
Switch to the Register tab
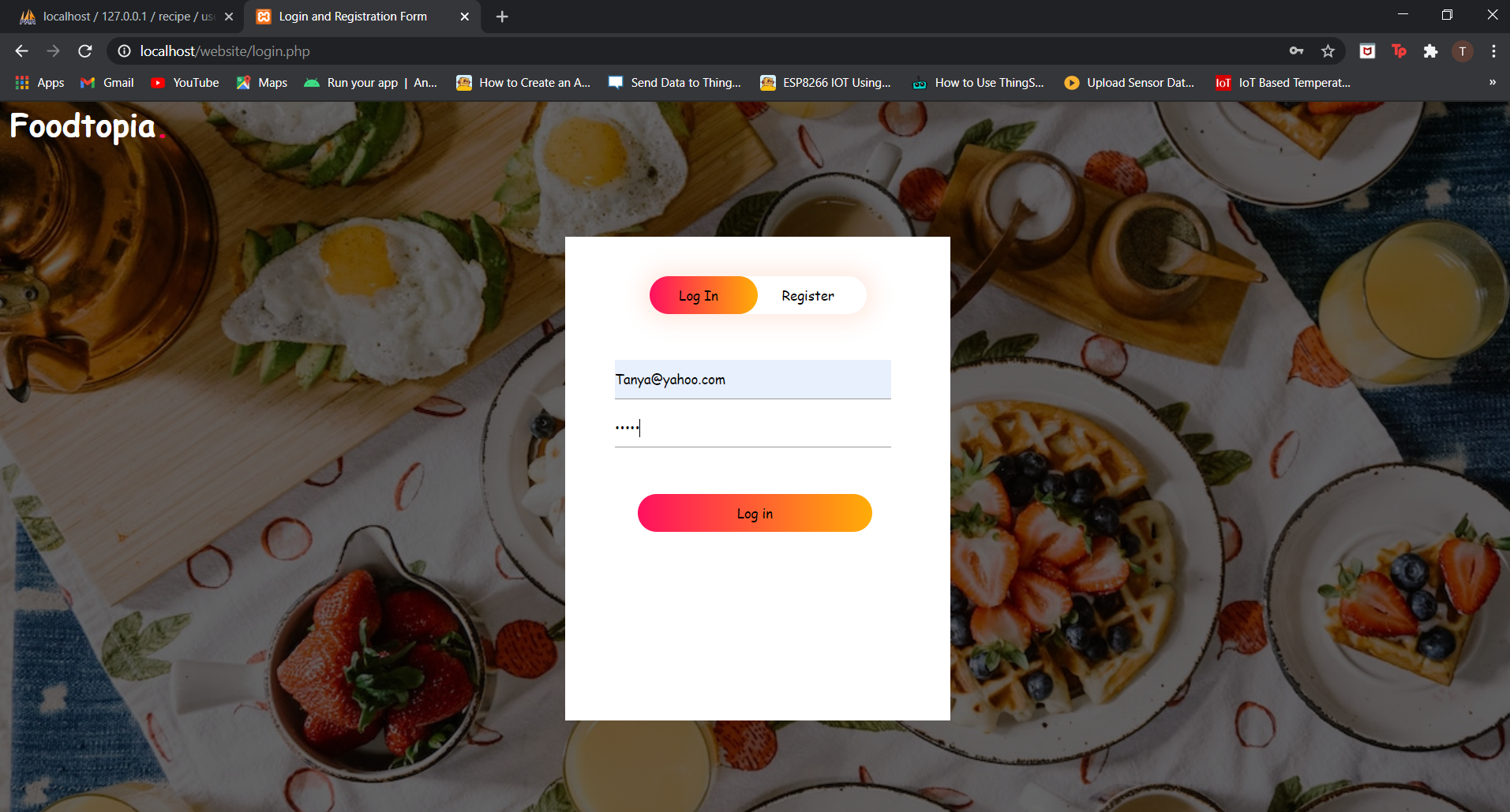(807, 295)
